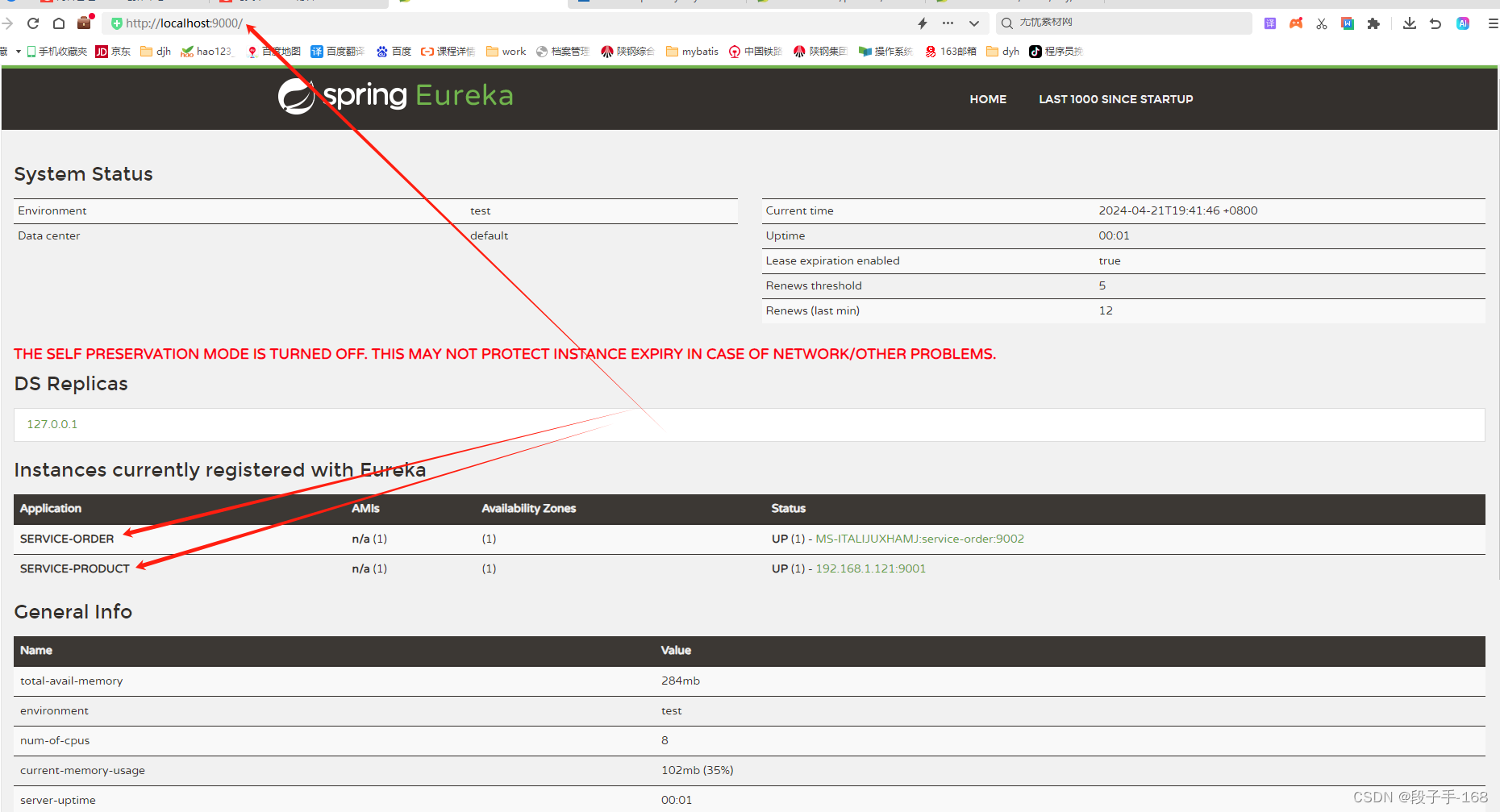The height and width of the screenshot is (812, 1500).
Task: Click the current-memory-usage row name
Action: tap(82, 770)
